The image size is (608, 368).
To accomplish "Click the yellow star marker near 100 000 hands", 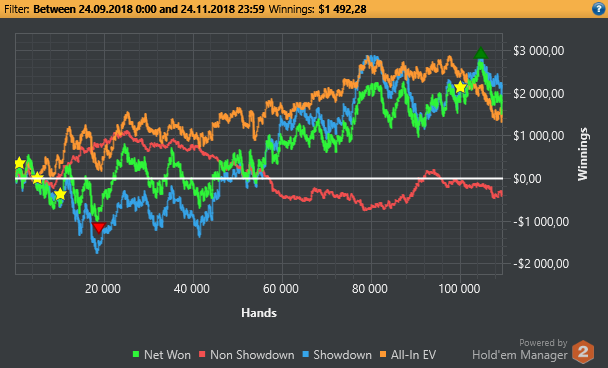I will point(460,87).
